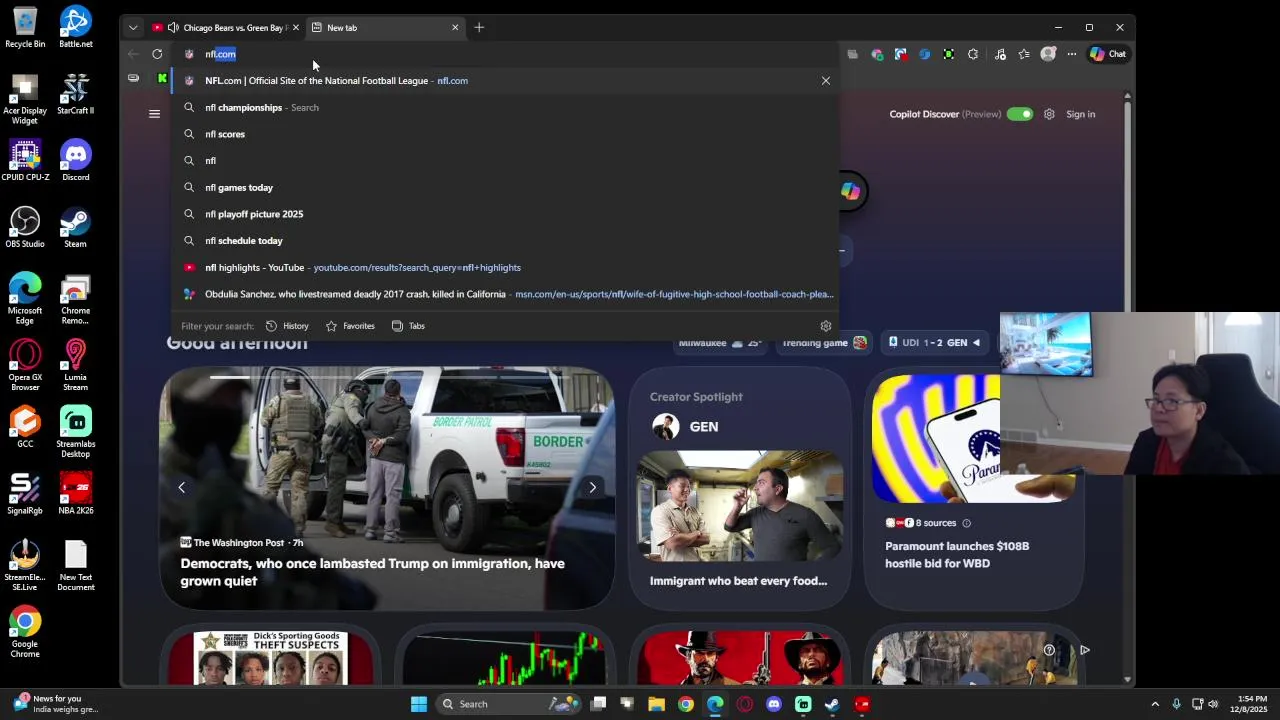The width and height of the screenshot is (1280, 720).
Task: Open the browser profile avatar
Action: tap(1048, 54)
